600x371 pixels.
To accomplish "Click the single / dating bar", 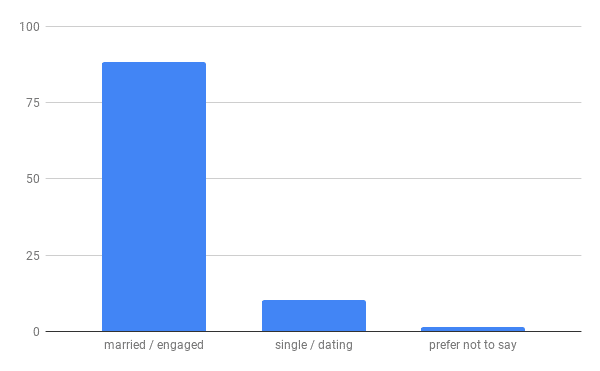I will pos(314,316).
